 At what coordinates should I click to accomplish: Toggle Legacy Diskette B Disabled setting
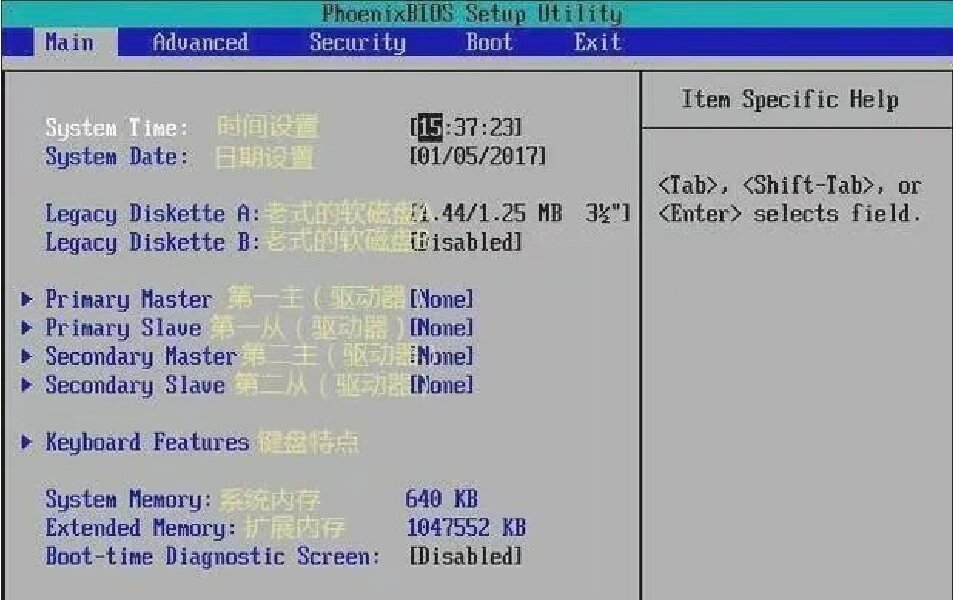coord(468,242)
